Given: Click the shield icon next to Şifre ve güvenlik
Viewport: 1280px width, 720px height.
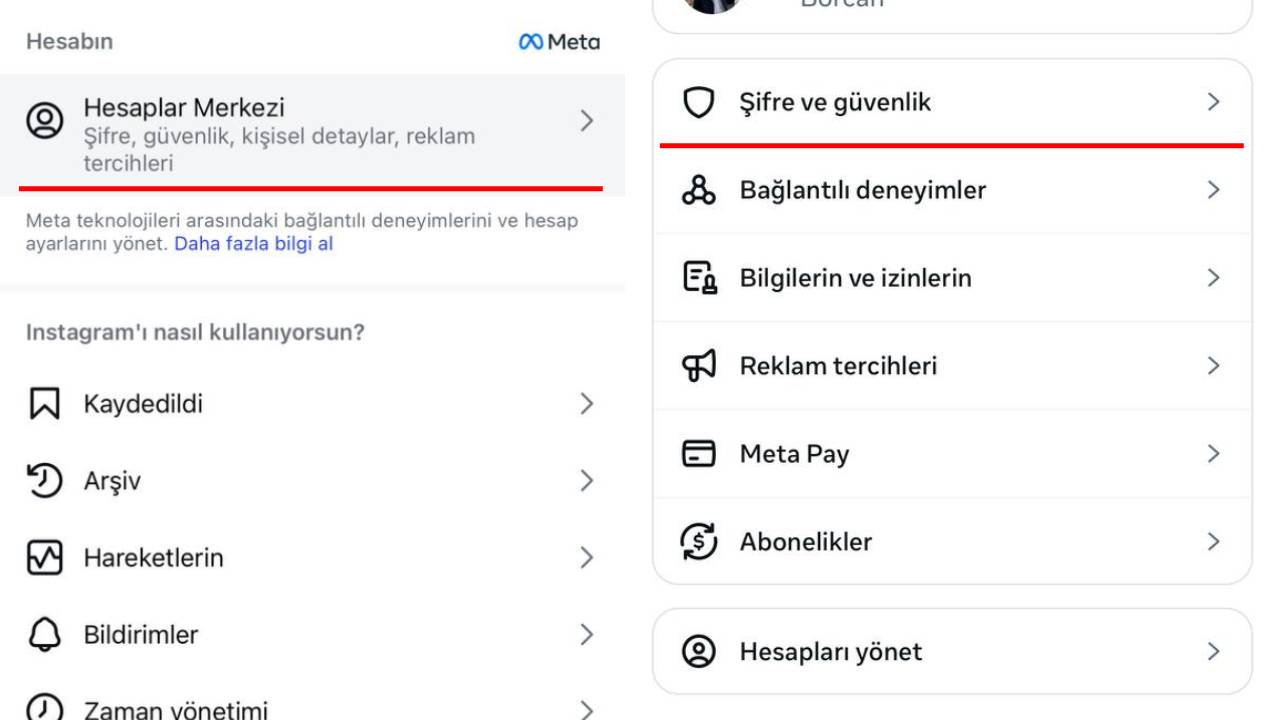Looking at the screenshot, I should 700,101.
